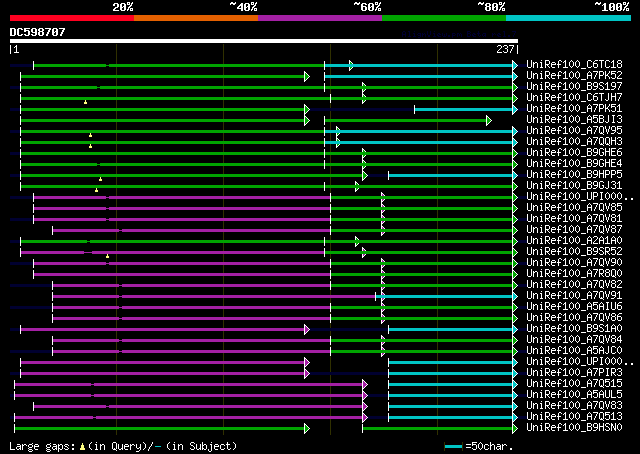Image resolution: width=640 pixels, height=454 pixels.
Task: Select the UniRef100_A2A1A0 label
Action: [x=574, y=241]
